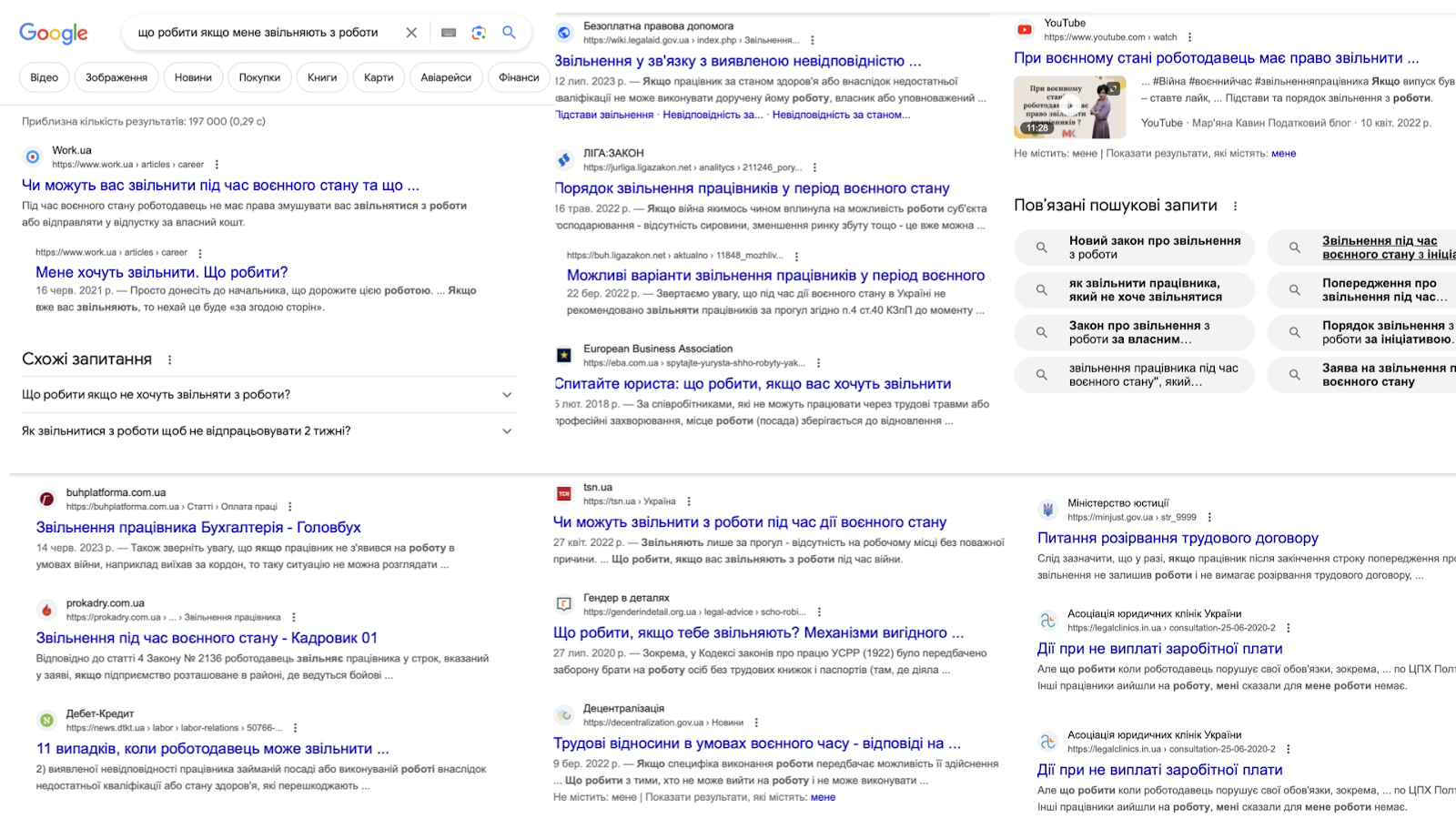Open options for buh.ligazakon.net sub-result
The height and width of the screenshot is (819, 1456).
pos(796,257)
